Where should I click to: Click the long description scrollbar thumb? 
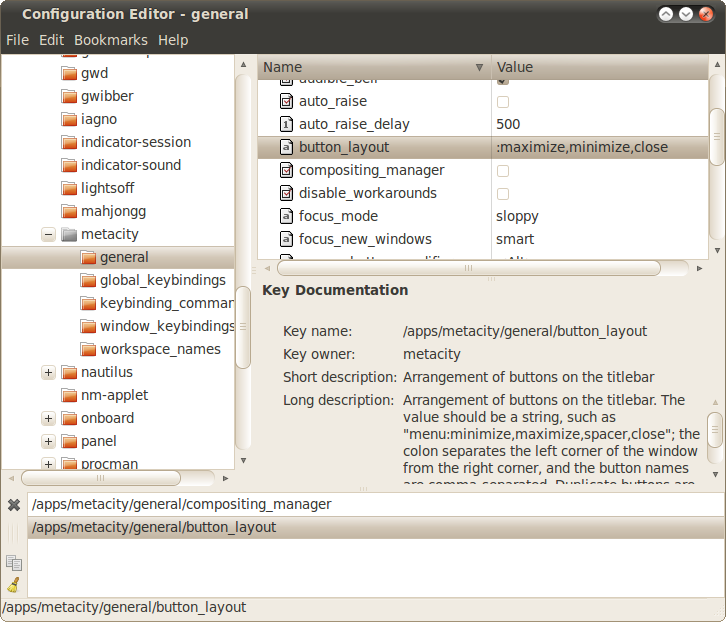[715, 430]
